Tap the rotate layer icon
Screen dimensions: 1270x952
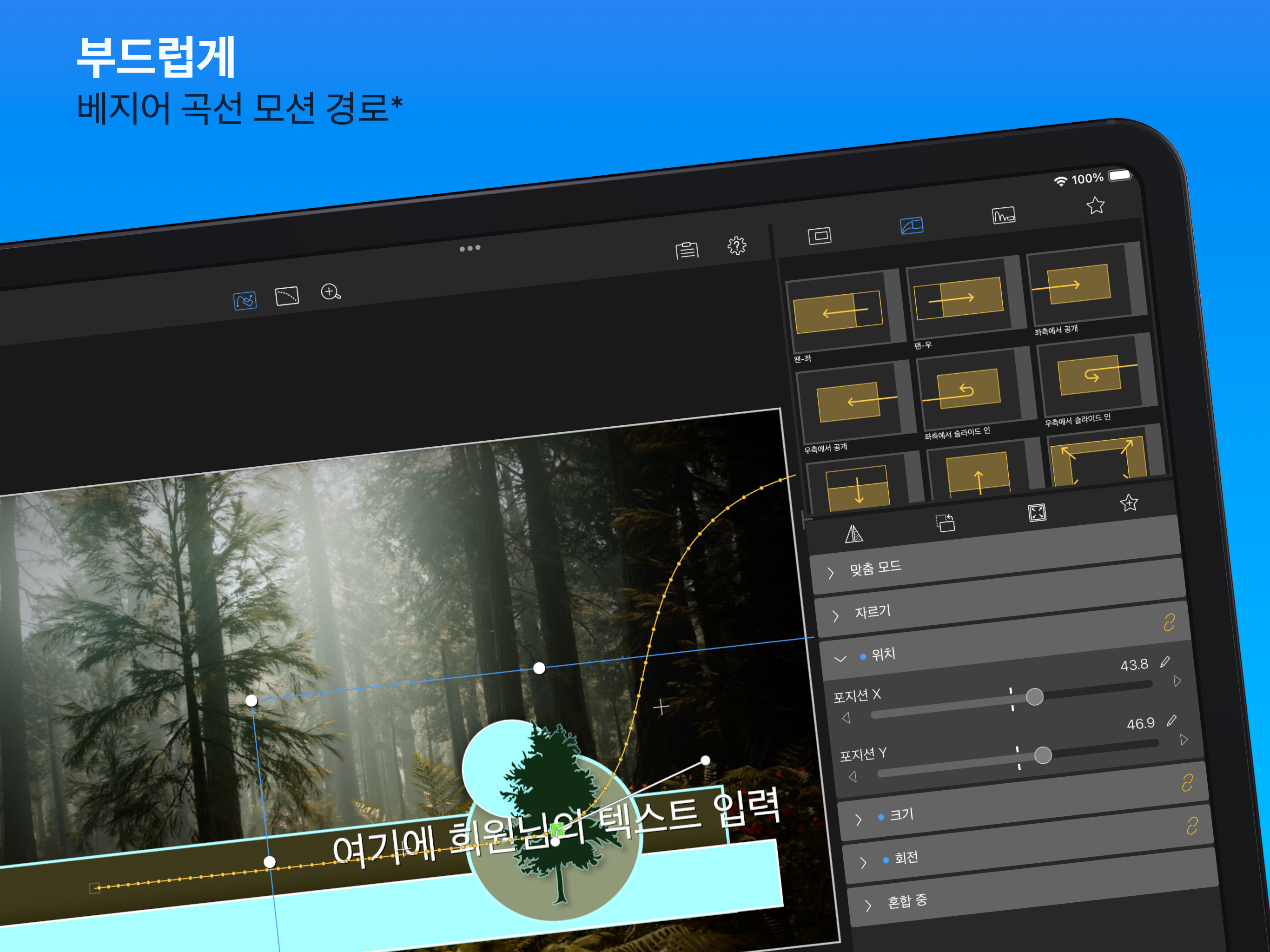click(x=945, y=523)
